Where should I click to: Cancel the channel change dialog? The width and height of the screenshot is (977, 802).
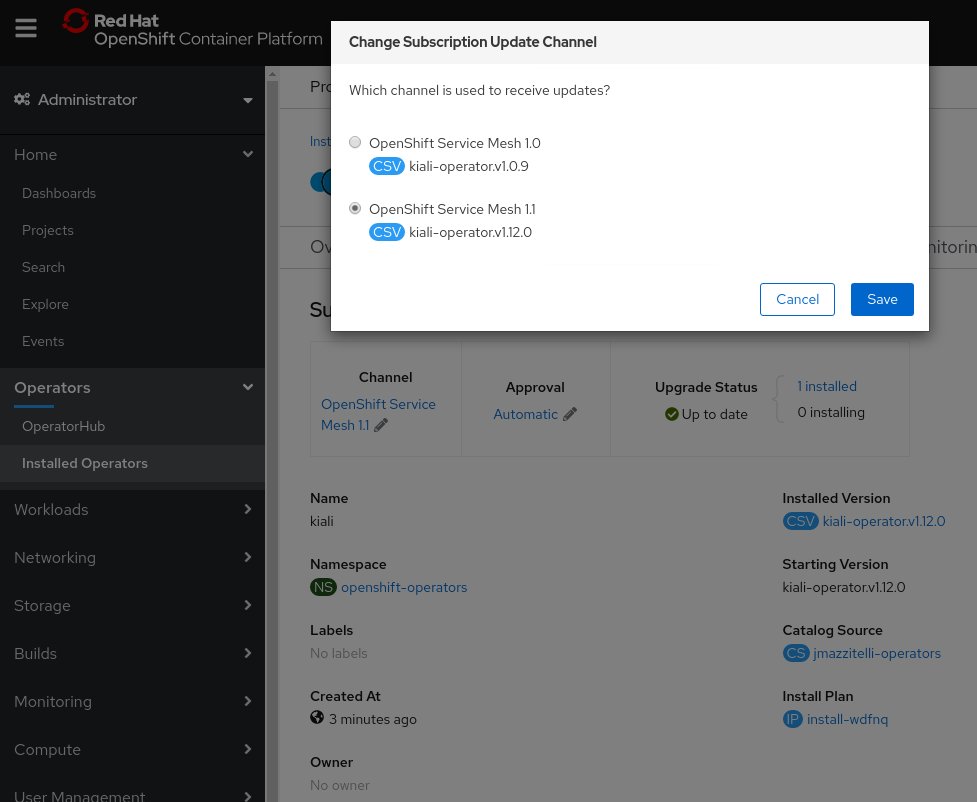coord(797,299)
